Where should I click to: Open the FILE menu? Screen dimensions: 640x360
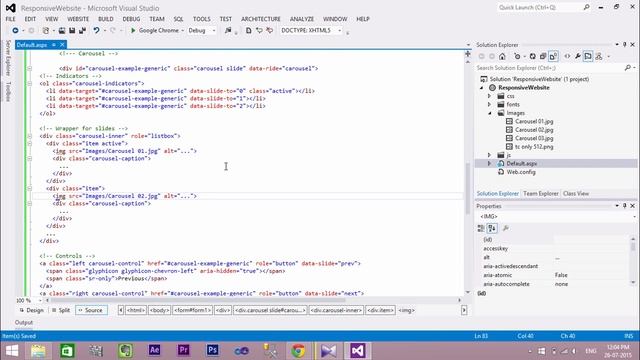click(10, 19)
